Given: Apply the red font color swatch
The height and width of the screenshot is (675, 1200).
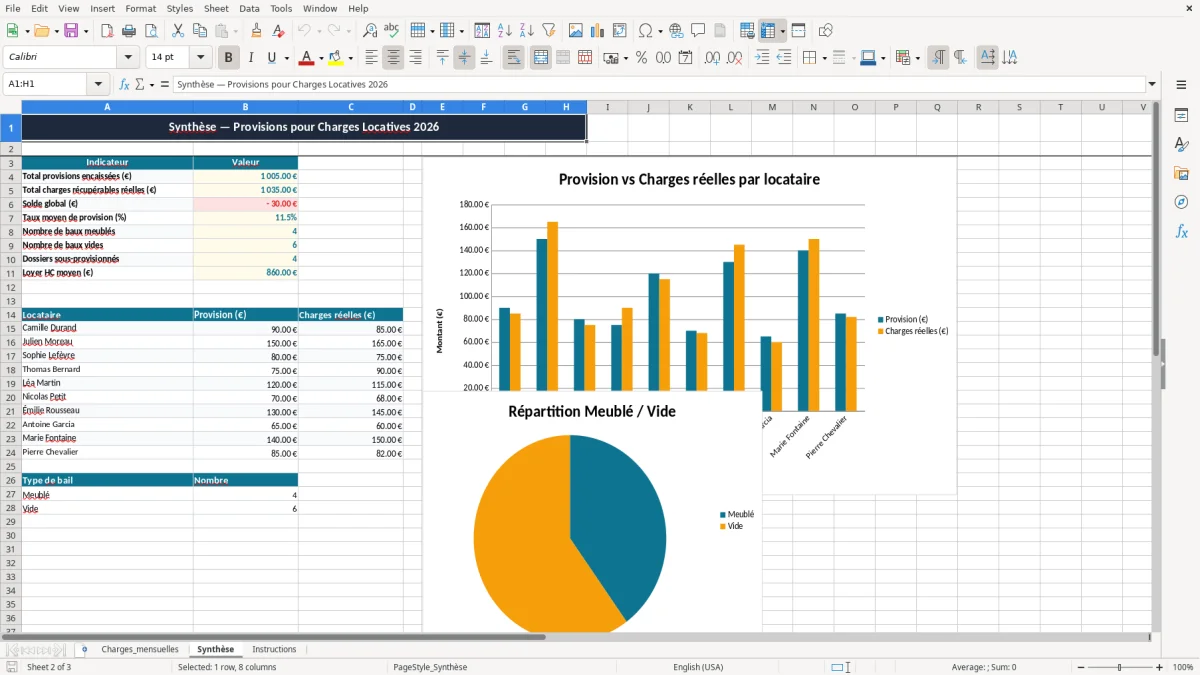Looking at the screenshot, I should tap(307, 58).
